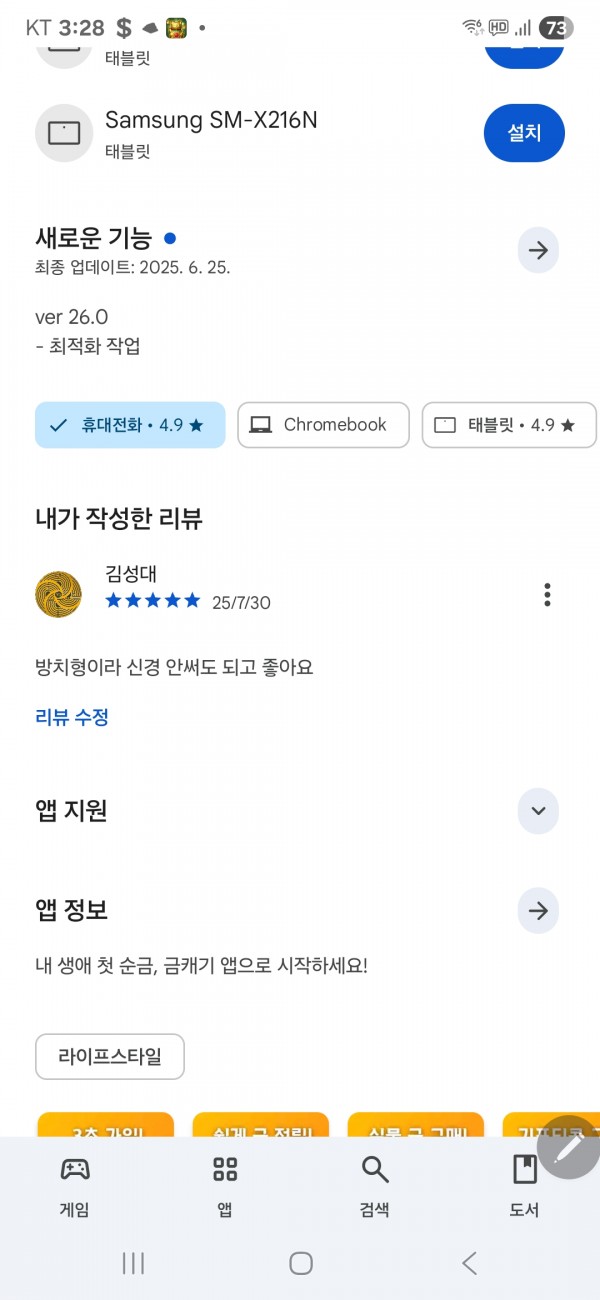Open the 도서 bookmark icon
Screen dimensions: 600x1300
(524, 1169)
